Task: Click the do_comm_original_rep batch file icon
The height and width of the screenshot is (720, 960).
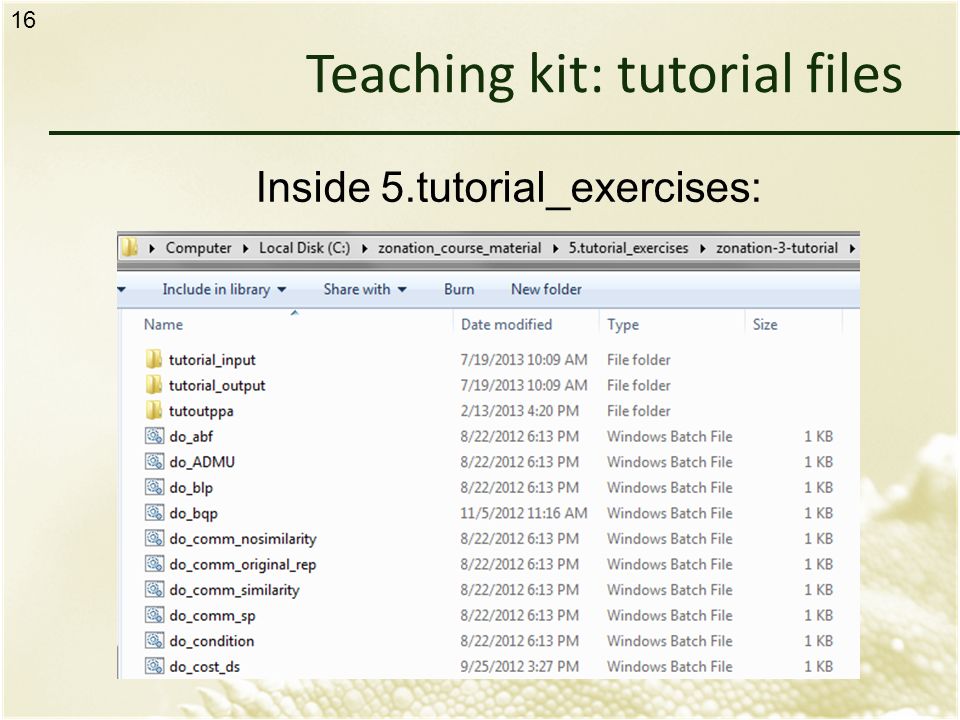Action: pos(154,564)
